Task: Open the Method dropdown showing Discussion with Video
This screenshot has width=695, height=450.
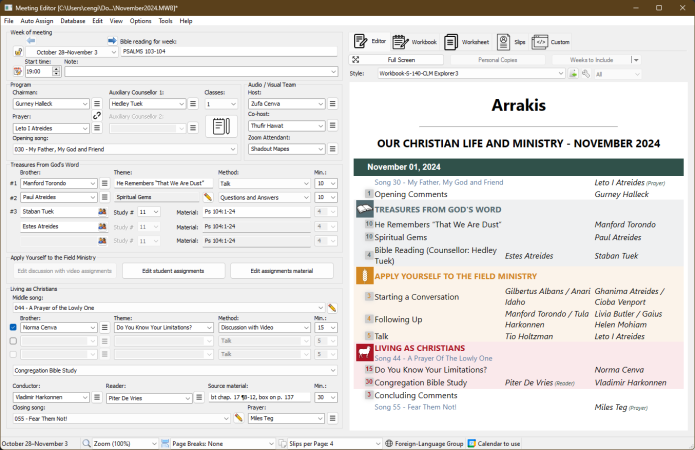Action: click(x=306, y=328)
